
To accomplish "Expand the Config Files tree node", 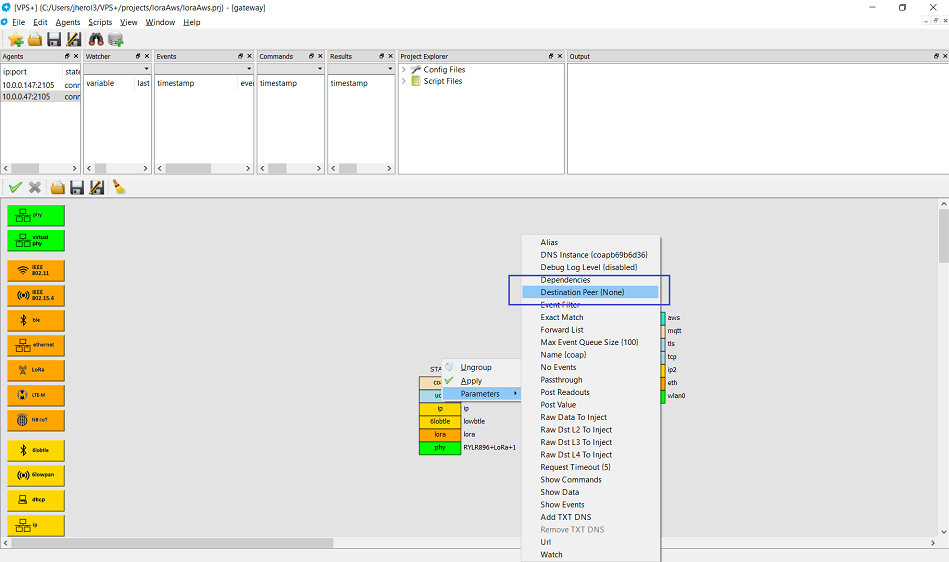I will (x=404, y=70).
